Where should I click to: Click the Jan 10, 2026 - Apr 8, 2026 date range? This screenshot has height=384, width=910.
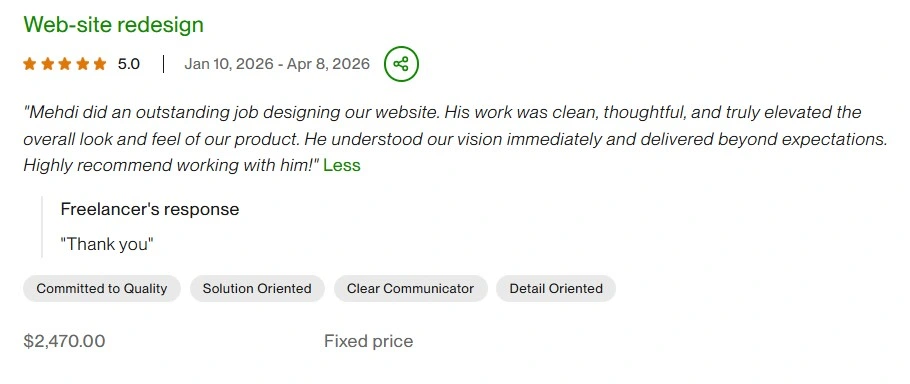coord(277,64)
